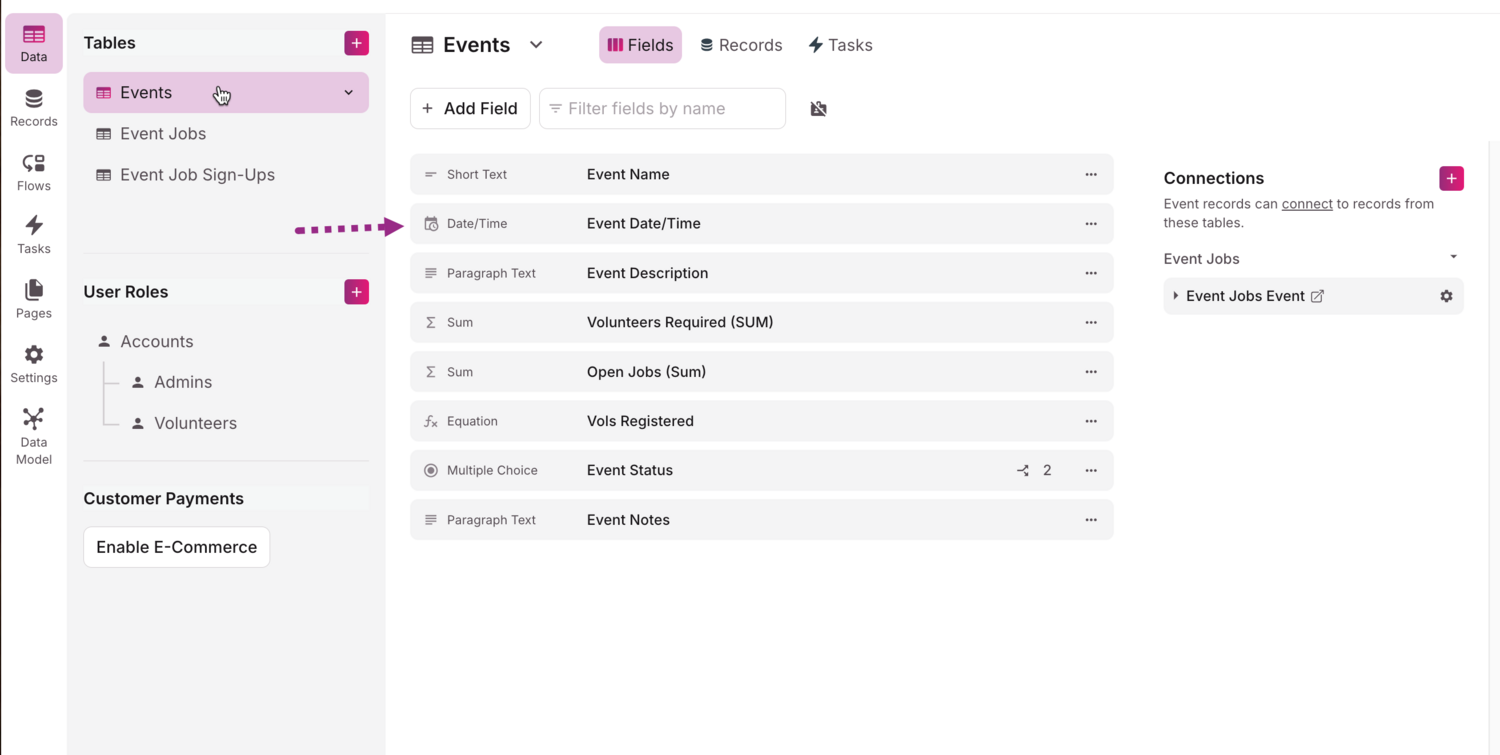Collapse the Event Jobs connections group
Image resolution: width=1500 pixels, height=755 pixels.
(1453, 258)
